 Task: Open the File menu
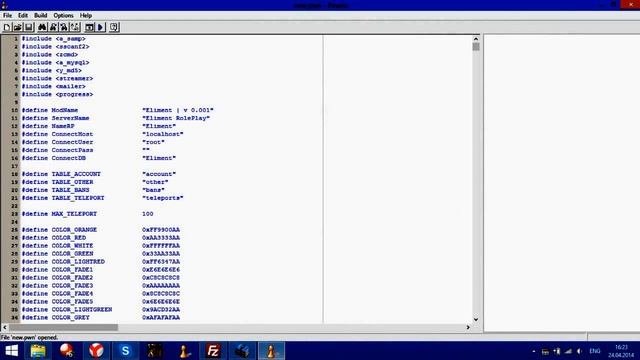(7, 16)
